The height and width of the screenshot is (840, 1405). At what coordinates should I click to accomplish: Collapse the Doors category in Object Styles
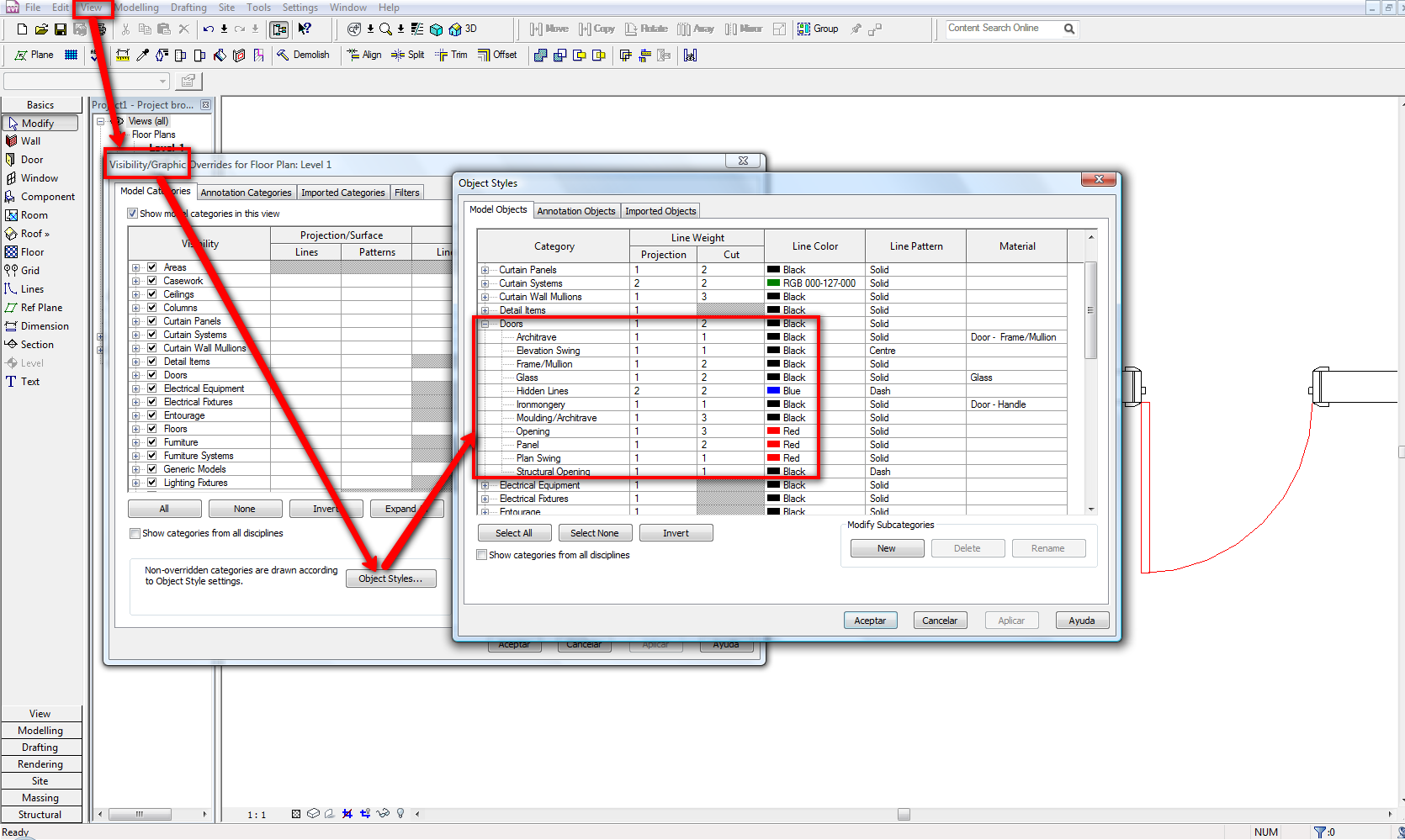point(485,324)
